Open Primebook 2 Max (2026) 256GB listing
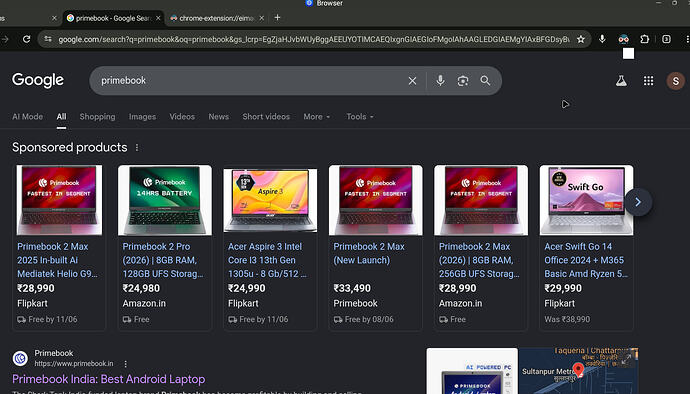 (x=479, y=260)
